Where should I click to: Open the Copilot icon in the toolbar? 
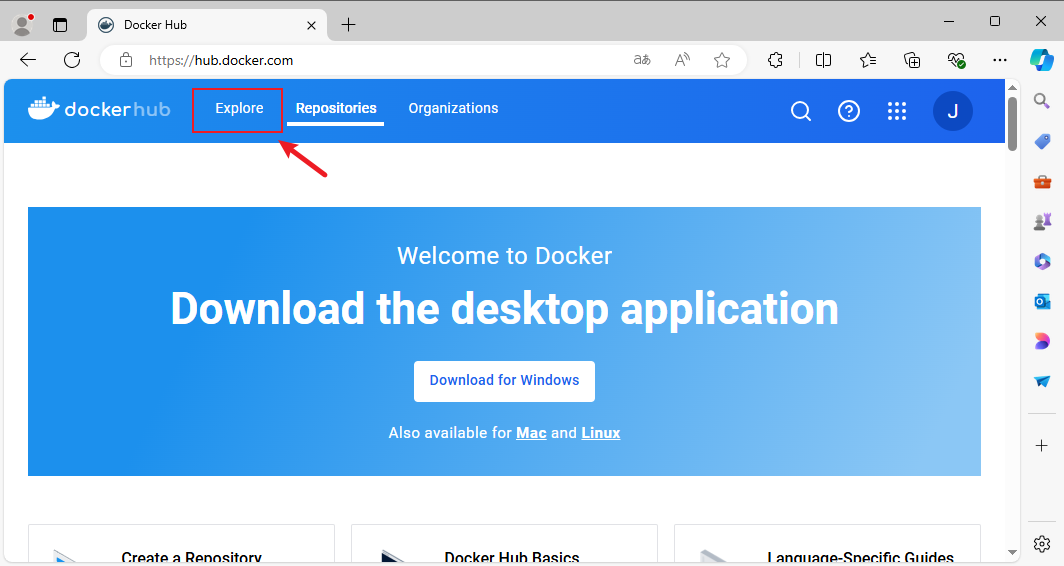click(x=1042, y=60)
